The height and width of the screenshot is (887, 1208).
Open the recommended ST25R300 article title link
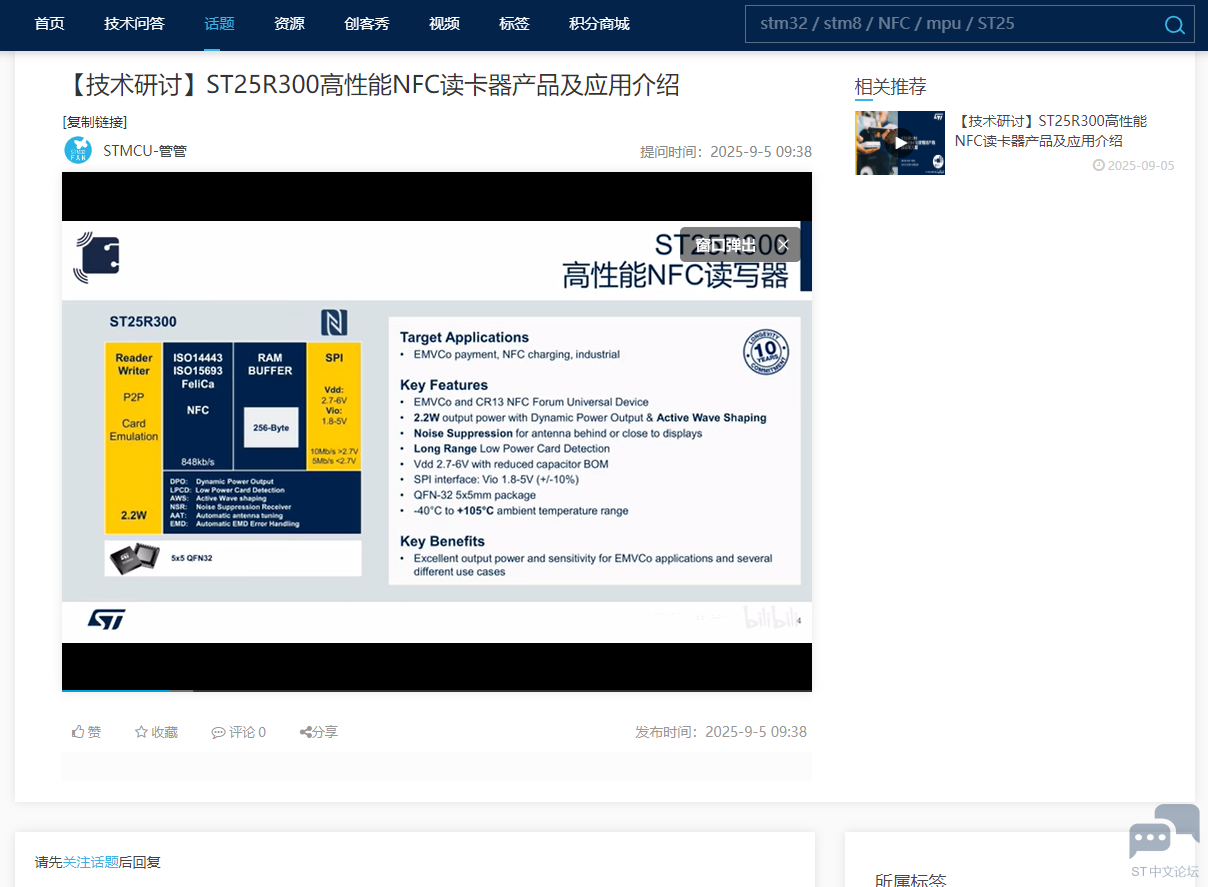point(1051,131)
